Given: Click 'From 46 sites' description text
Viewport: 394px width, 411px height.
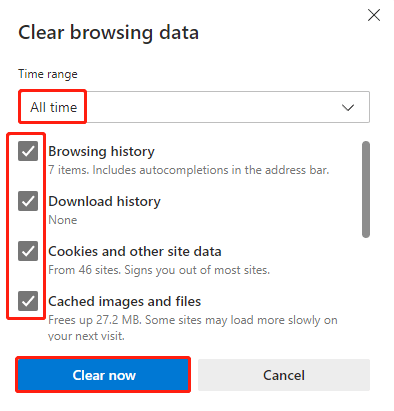Looking at the screenshot, I should (x=159, y=270).
